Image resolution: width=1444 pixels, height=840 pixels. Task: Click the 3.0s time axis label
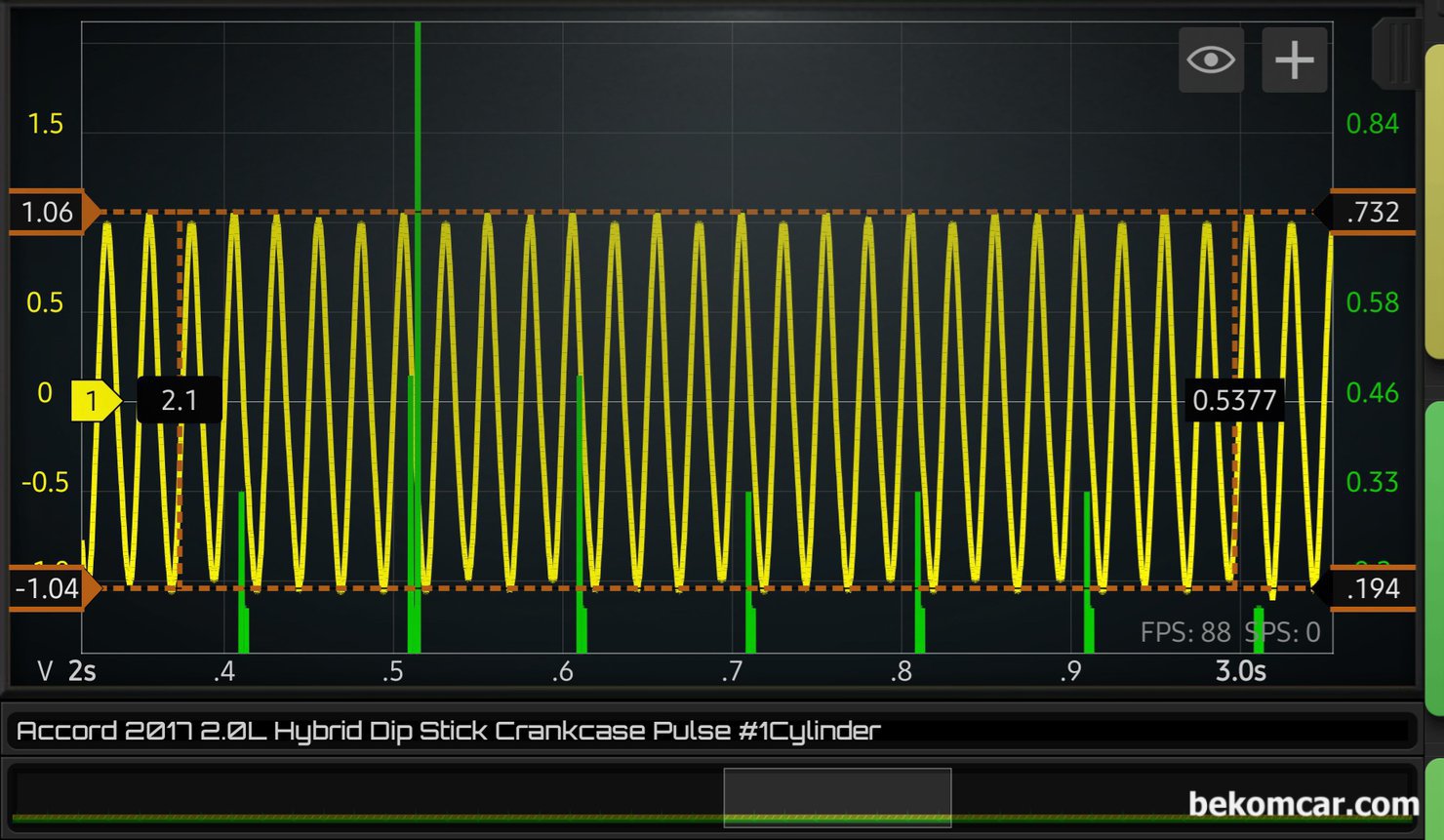click(1240, 671)
